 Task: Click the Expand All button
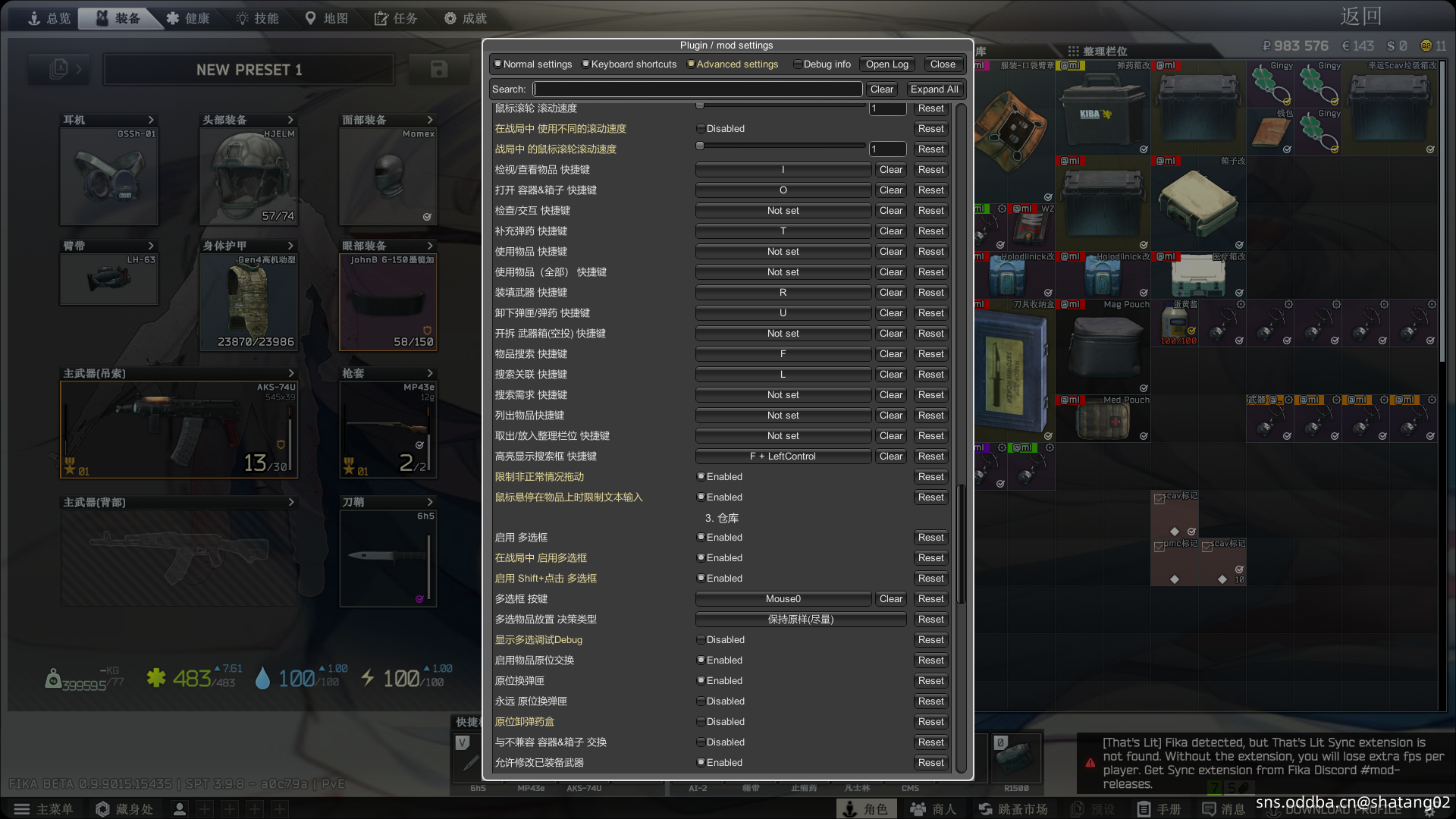[x=934, y=89]
